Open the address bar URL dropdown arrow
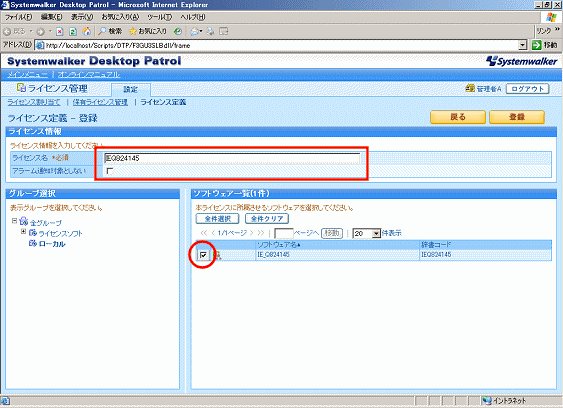Viewport: 563px width, 408px height. pyautogui.click(x=523, y=45)
